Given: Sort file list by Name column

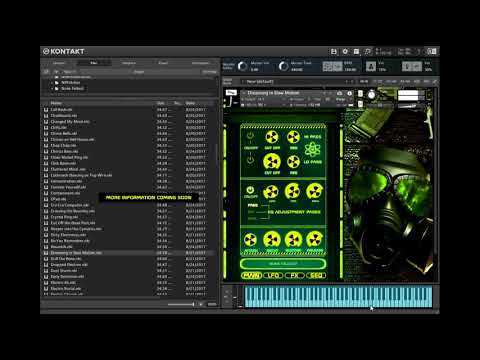Looking at the screenshot, I should tap(56, 103).
